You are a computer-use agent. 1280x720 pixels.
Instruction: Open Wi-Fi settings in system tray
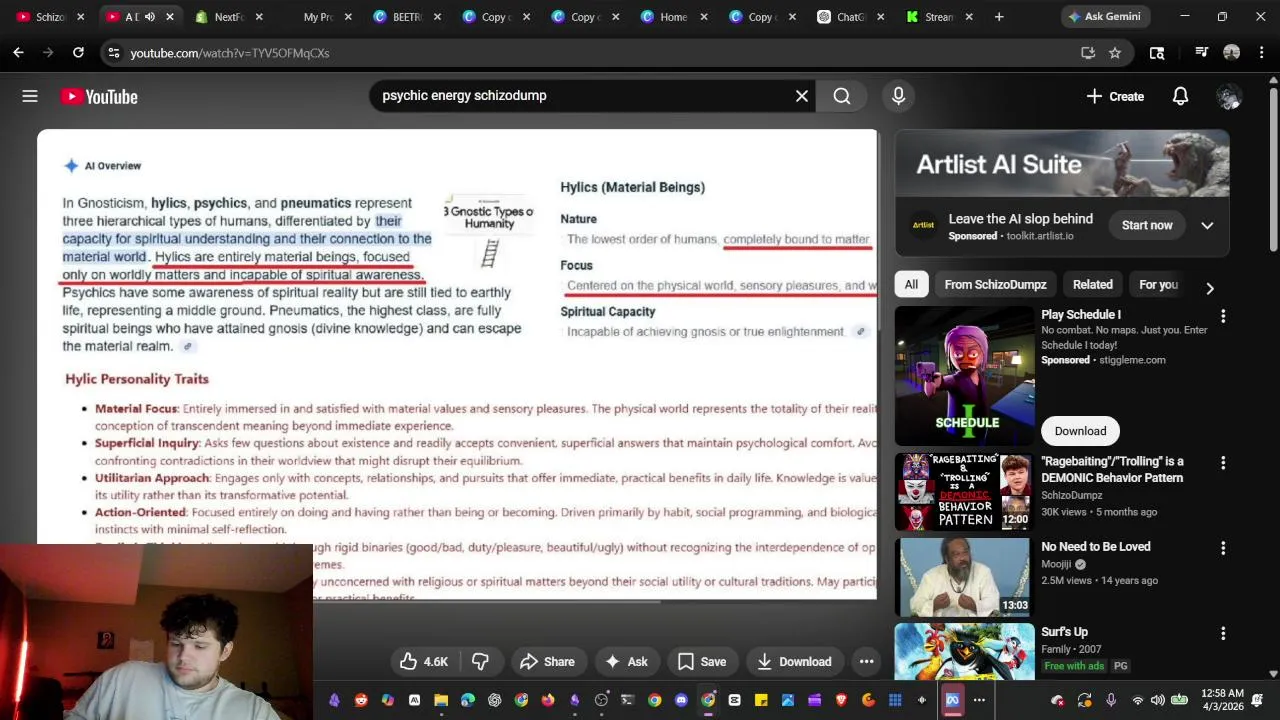1137,700
